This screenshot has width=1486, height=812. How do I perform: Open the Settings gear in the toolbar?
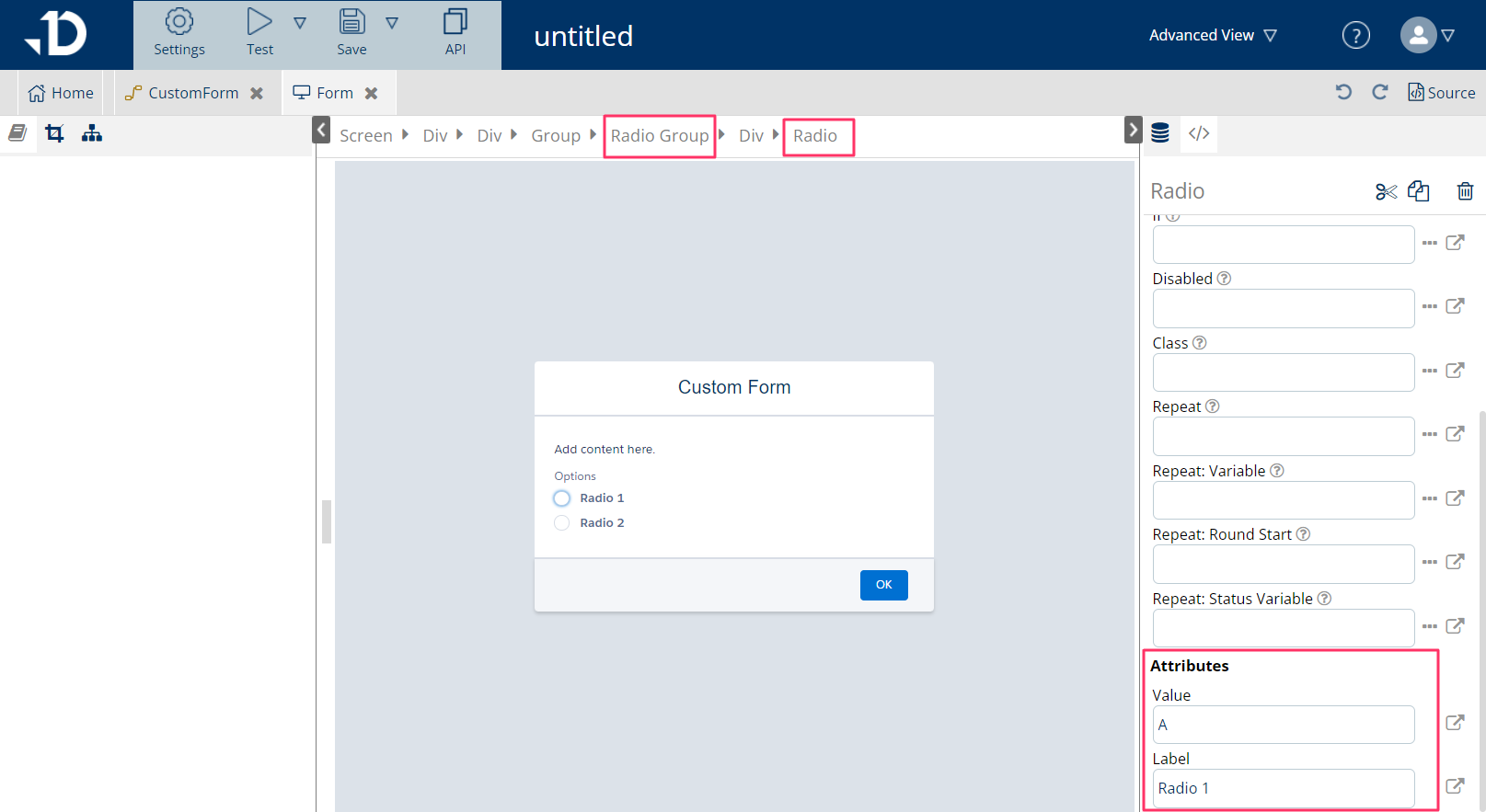(179, 22)
